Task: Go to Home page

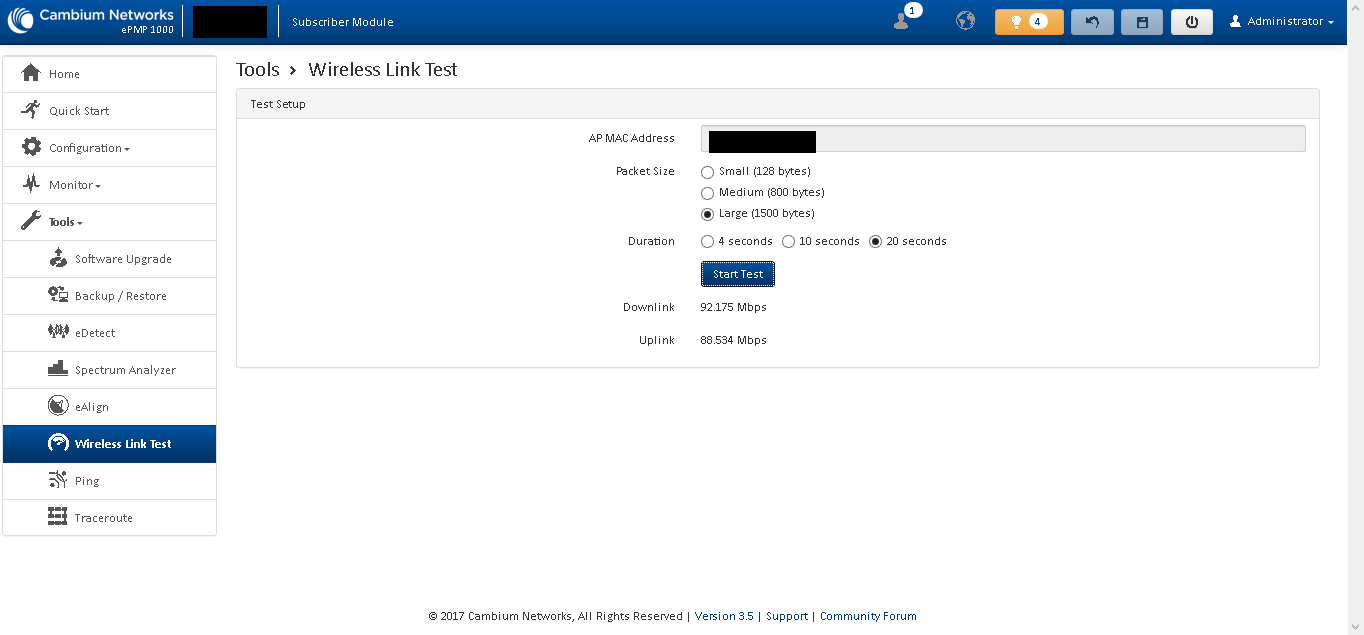Action: (x=109, y=74)
